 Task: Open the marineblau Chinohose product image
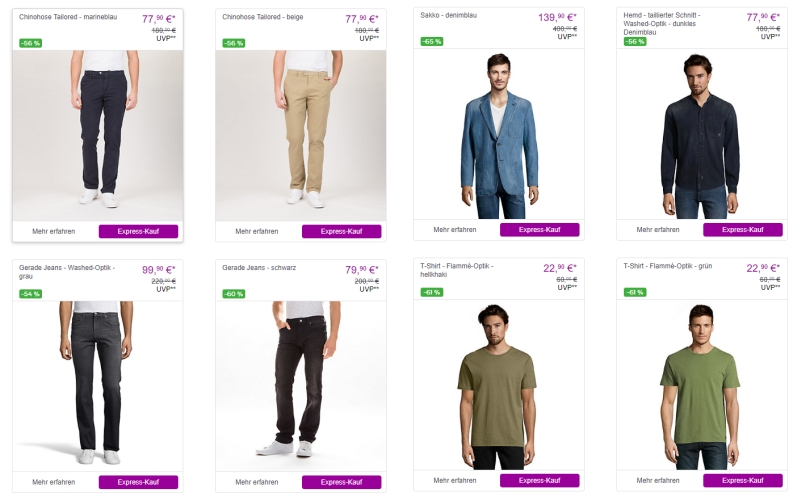coord(98,135)
